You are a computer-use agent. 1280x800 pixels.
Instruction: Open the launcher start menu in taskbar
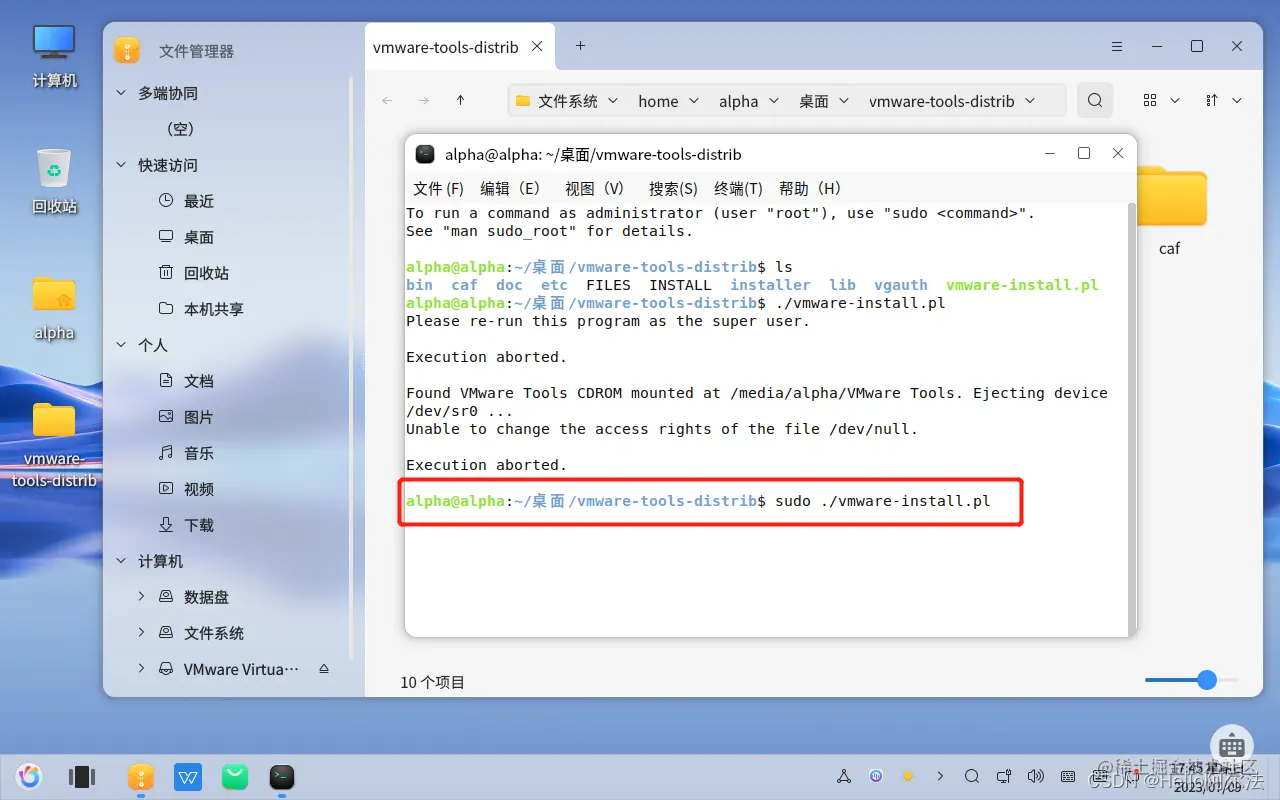[x=29, y=776]
